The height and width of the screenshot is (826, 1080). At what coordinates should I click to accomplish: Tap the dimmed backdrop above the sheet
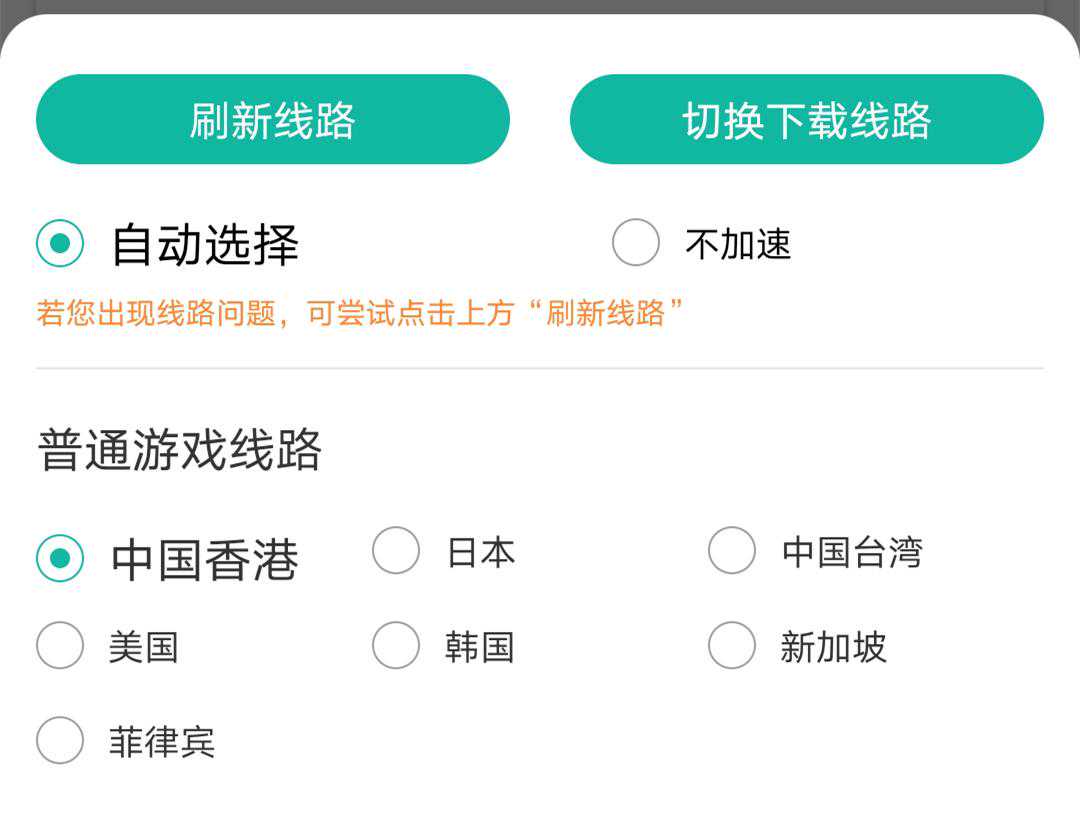coord(540,6)
